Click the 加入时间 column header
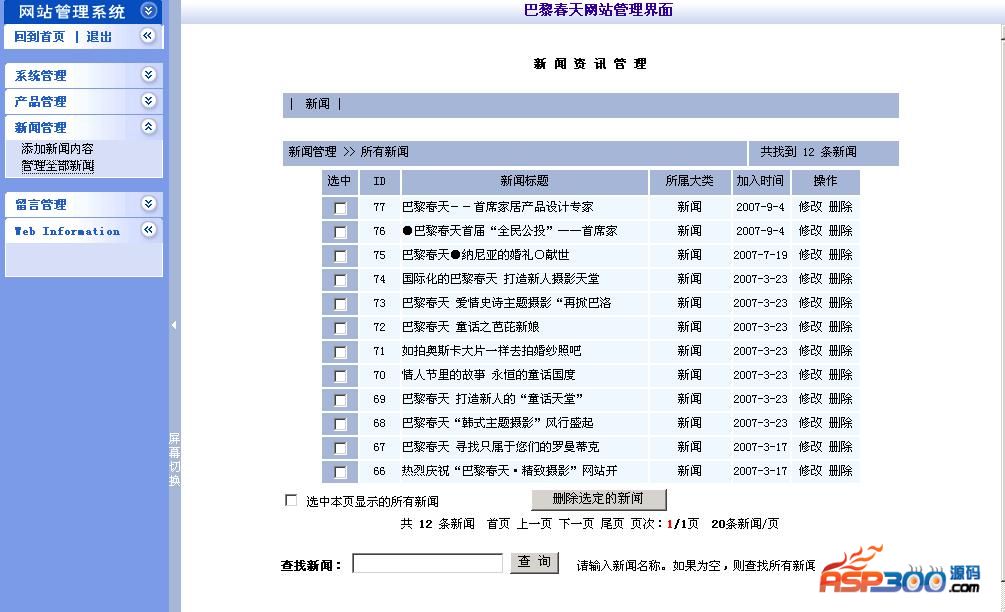 760,181
